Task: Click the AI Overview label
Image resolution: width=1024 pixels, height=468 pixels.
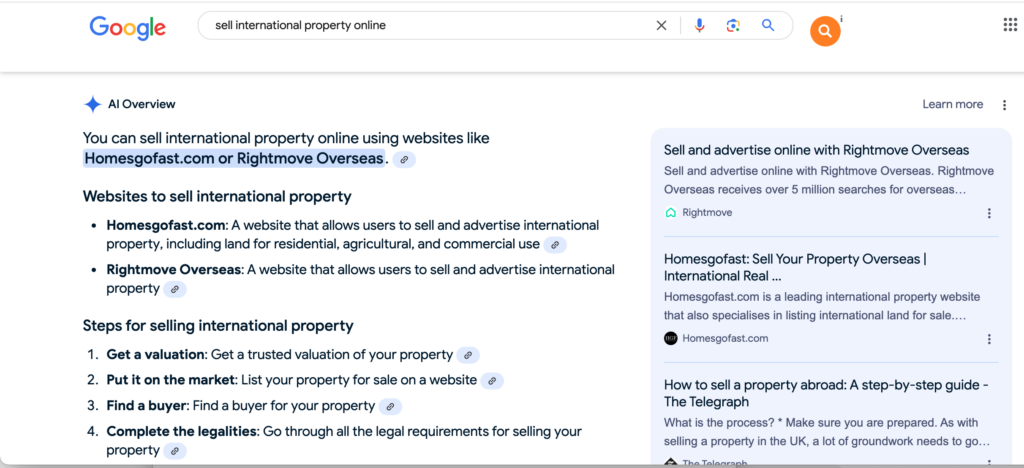Action: pos(142,104)
